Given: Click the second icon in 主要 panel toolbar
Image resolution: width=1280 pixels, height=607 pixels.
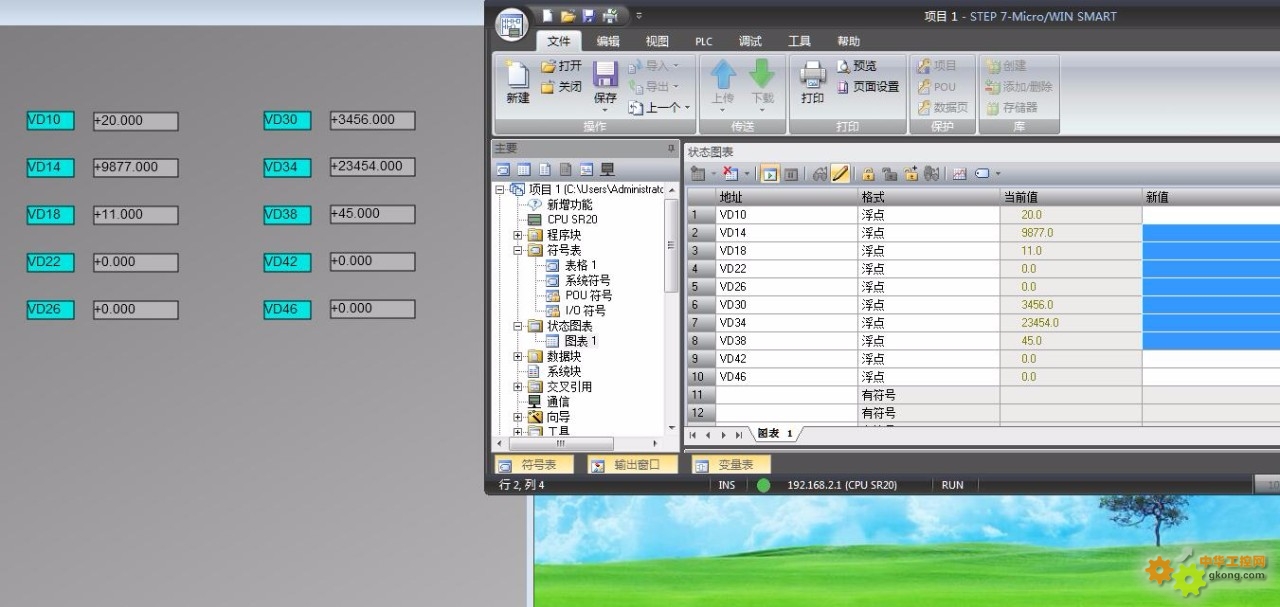Looking at the screenshot, I should pos(524,169).
